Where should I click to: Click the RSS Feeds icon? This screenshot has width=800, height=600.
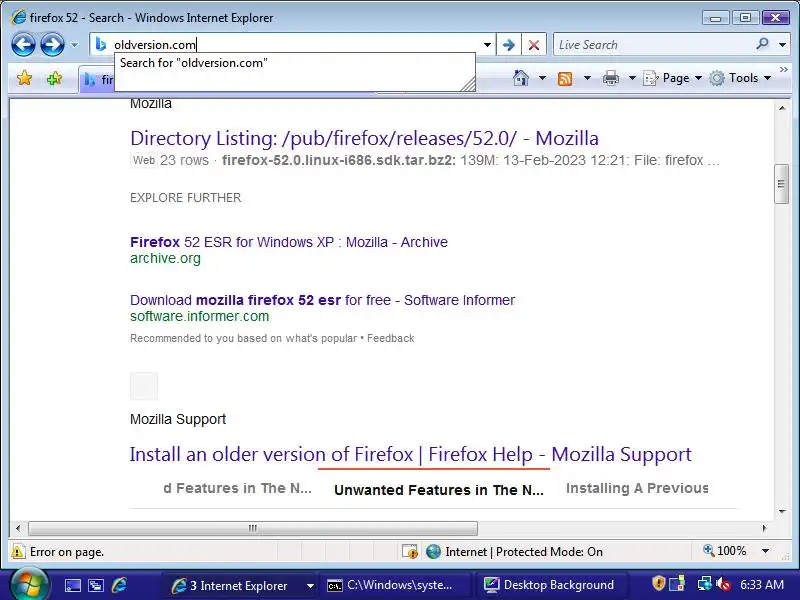pyautogui.click(x=565, y=79)
